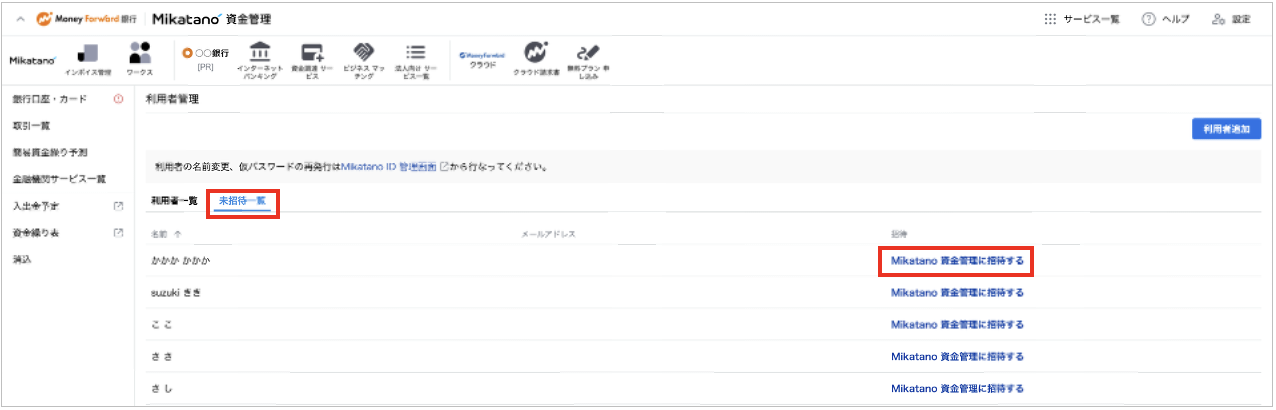Open 簡易資金繰り予測 in the sidebar

[50, 153]
